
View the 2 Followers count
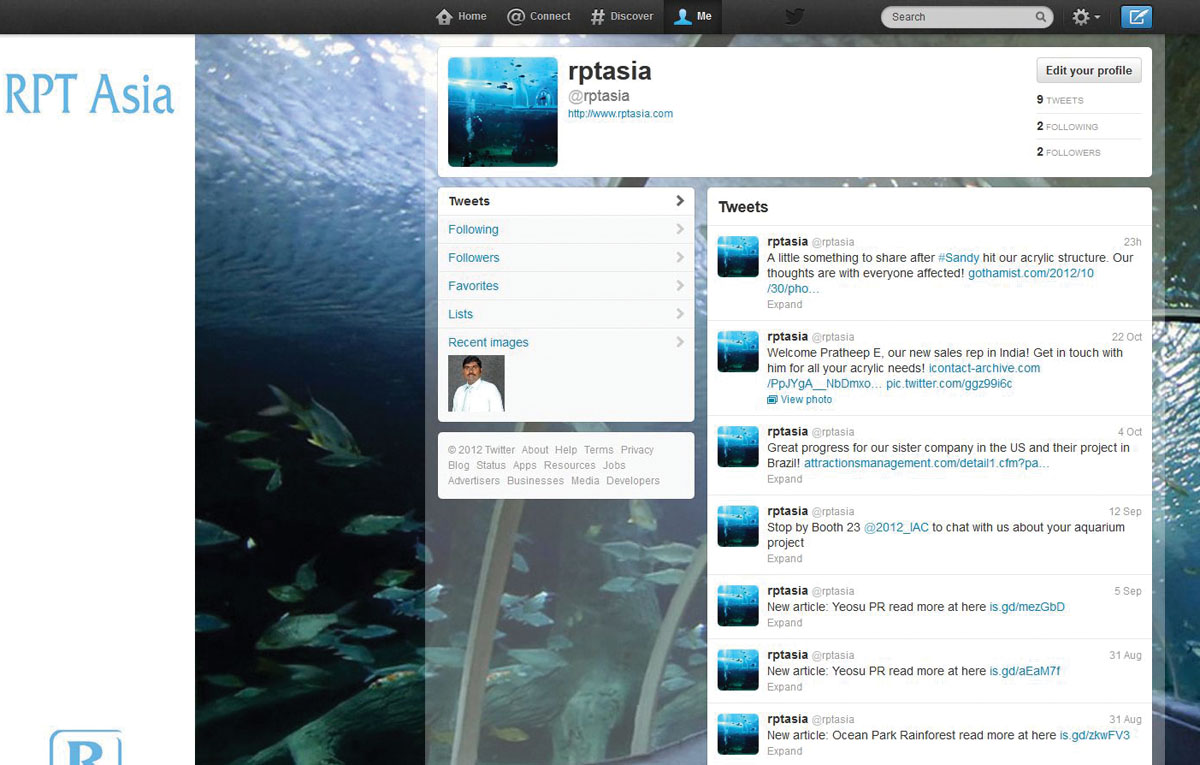(1069, 152)
